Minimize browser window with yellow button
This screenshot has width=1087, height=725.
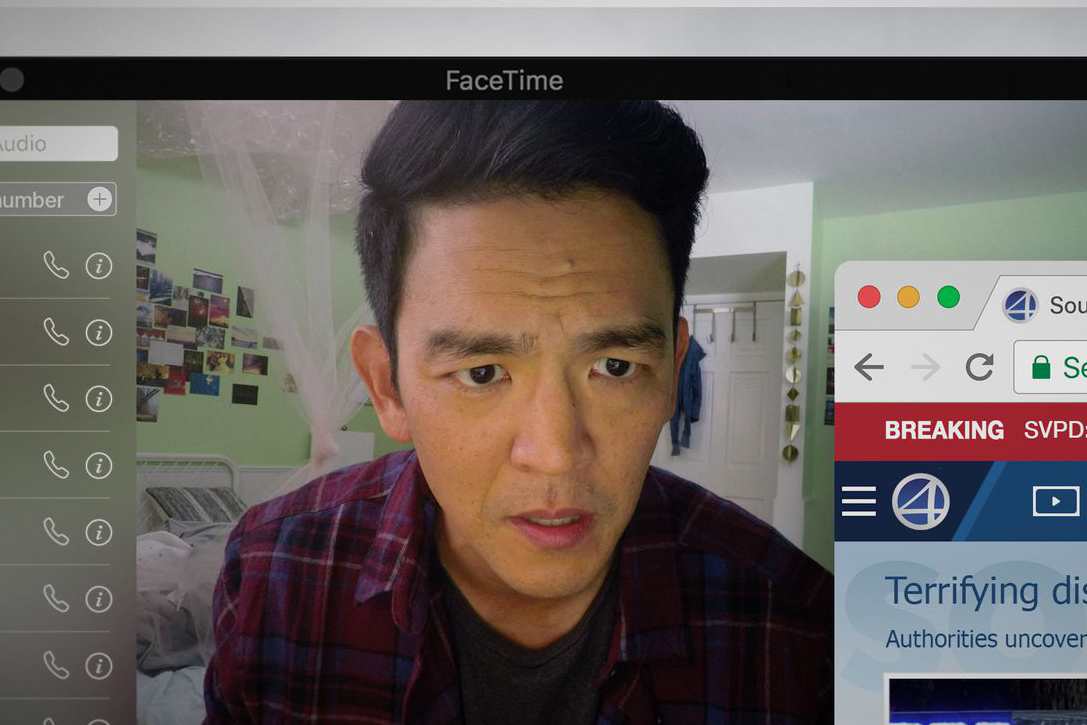click(908, 297)
